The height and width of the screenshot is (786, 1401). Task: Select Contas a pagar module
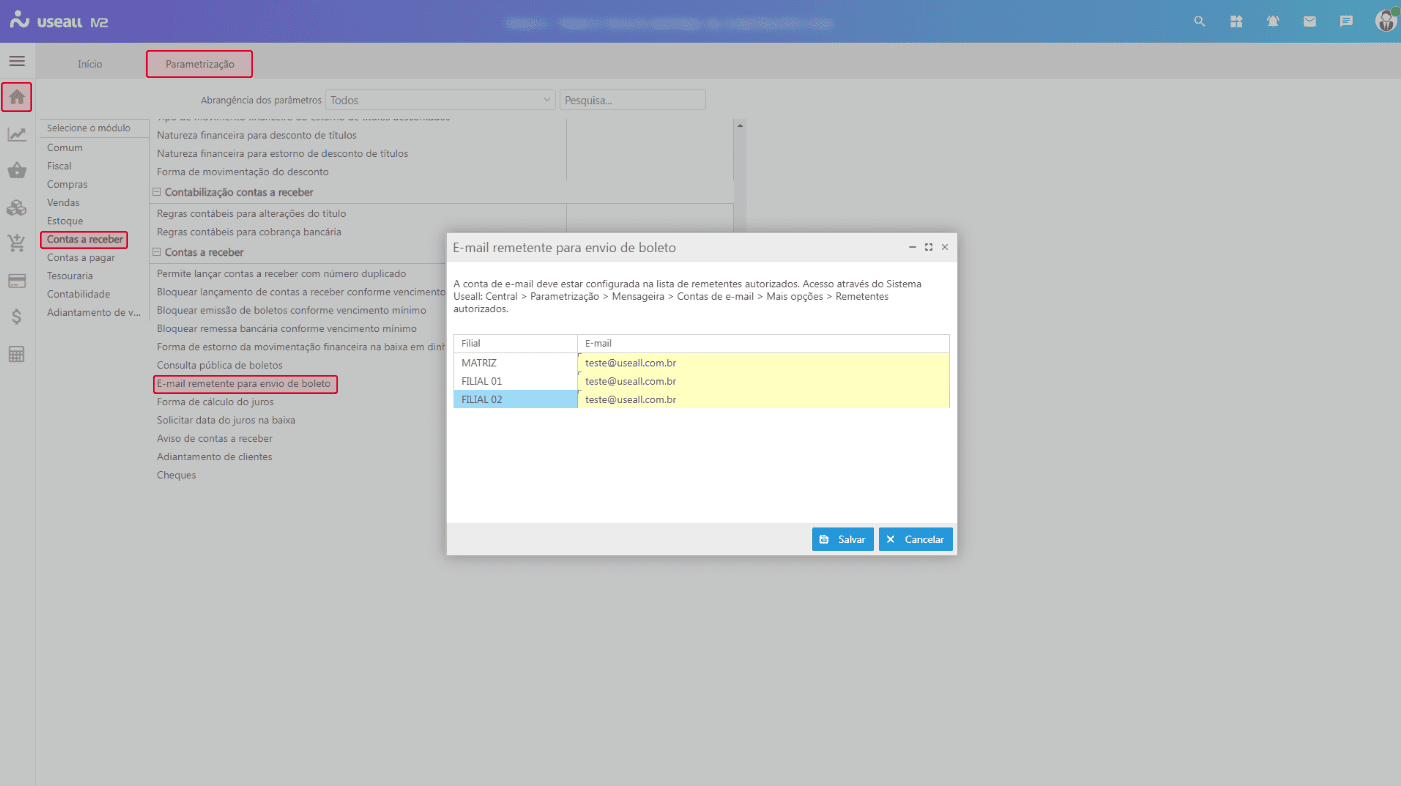81,258
